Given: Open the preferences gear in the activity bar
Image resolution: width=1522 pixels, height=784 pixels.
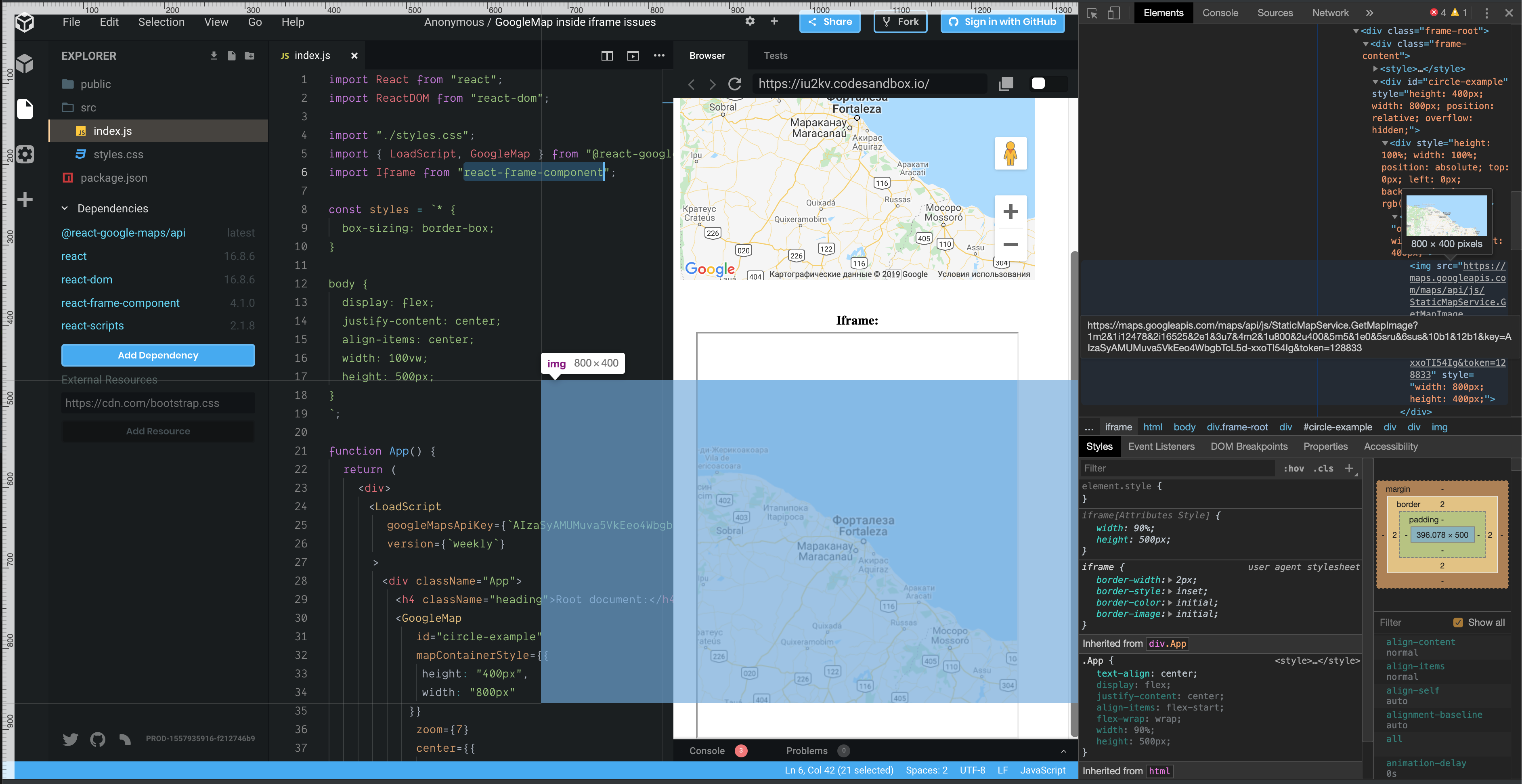Looking at the screenshot, I should (x=25, y=154).
